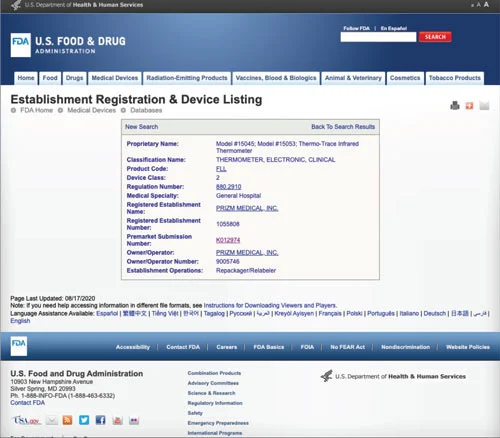The height and width of the screenshot is (438, 500).
Task: Open Animal & Veterinary tab
Action: pos(353,78)
